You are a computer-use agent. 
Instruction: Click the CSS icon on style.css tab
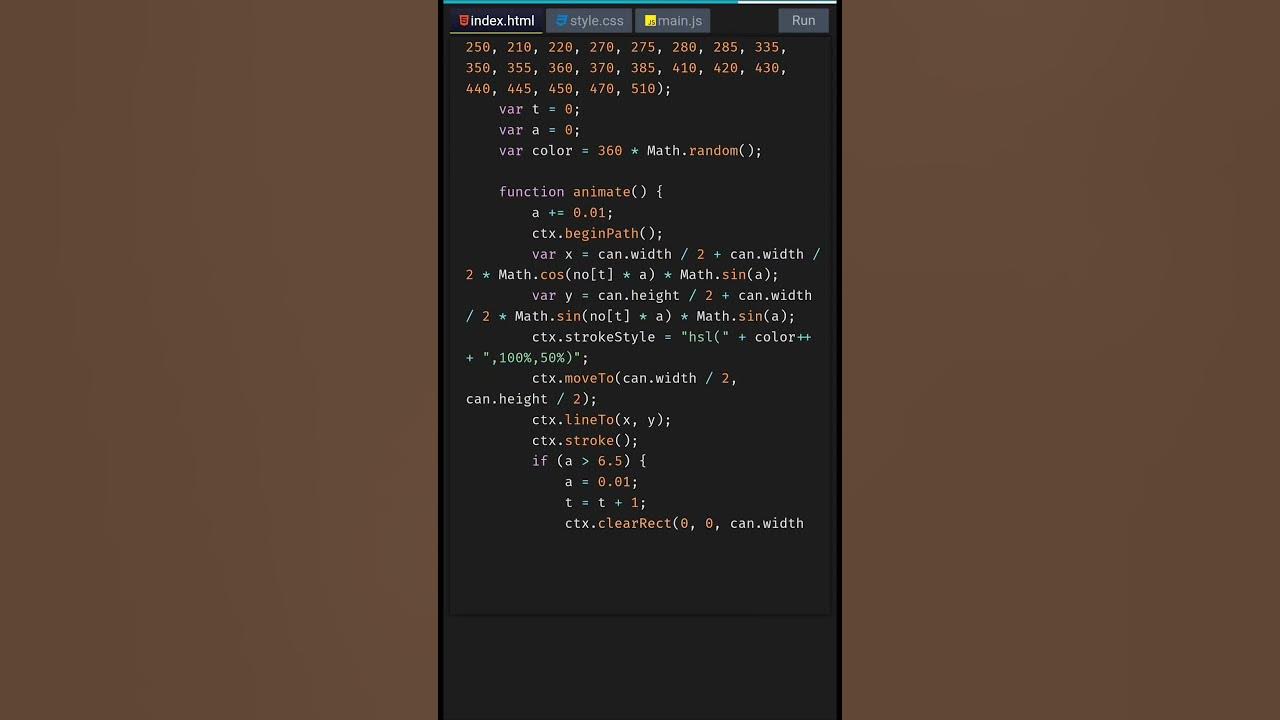562,20
